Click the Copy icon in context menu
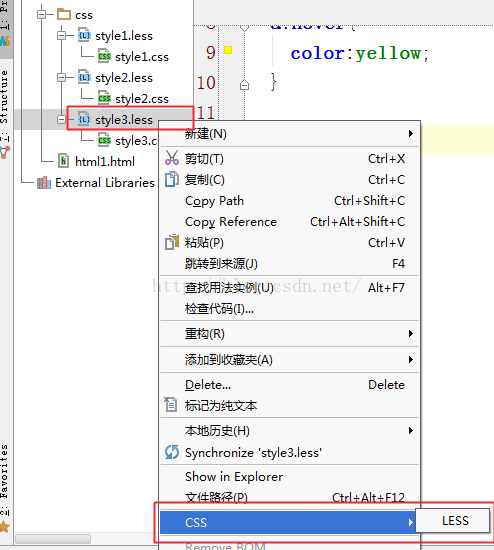The image size is (494, 550). click(x=172, y=180)
